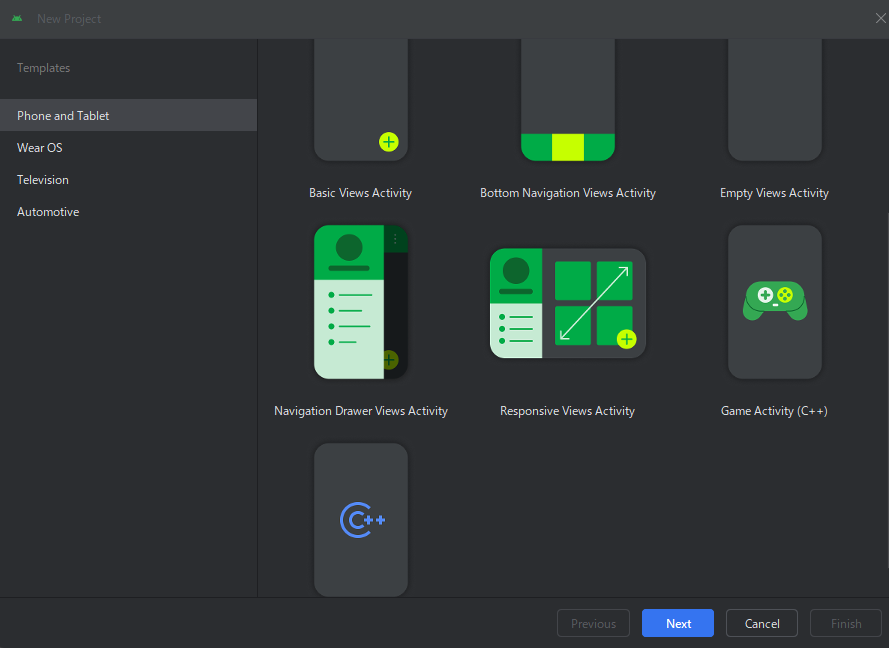The width and height of the screenshot is (889, 648).
Task: Select the Basic Views Activity template thumbnail
Action: (361, 100)
